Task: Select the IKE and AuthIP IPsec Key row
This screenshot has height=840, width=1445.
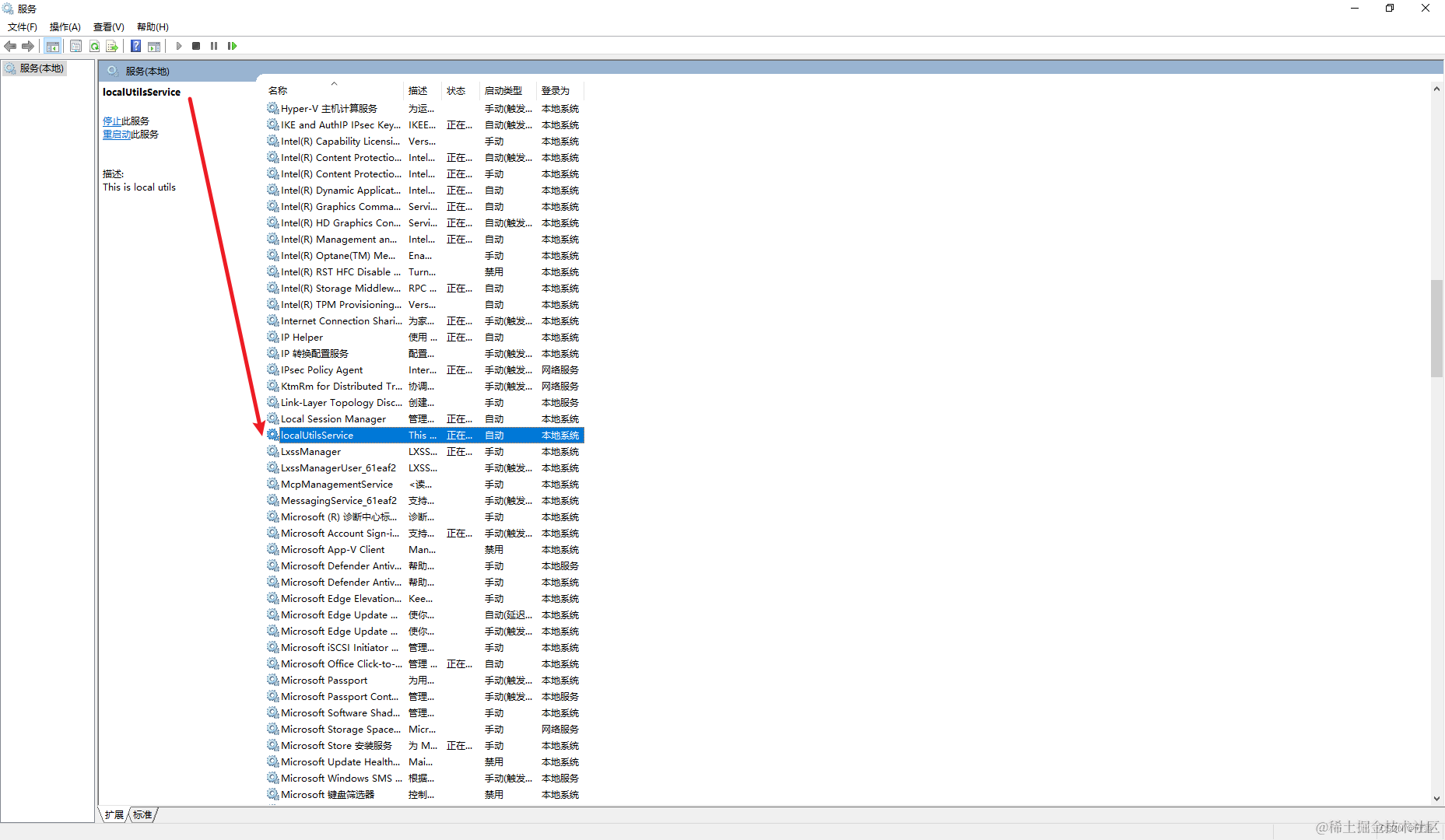Action: pyautogui.click(x=425, y=125)
